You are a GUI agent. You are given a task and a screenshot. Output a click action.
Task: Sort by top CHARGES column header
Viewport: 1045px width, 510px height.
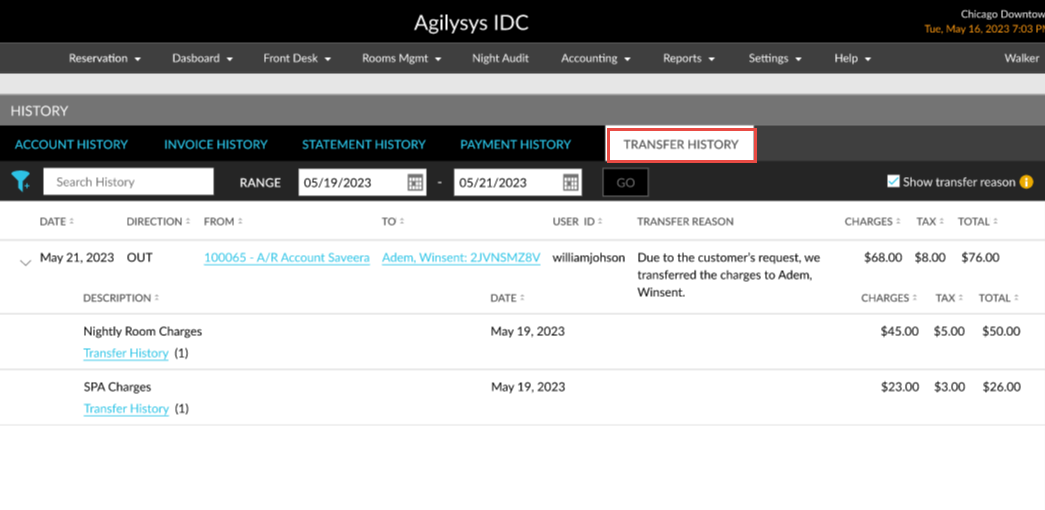(872, 221)
